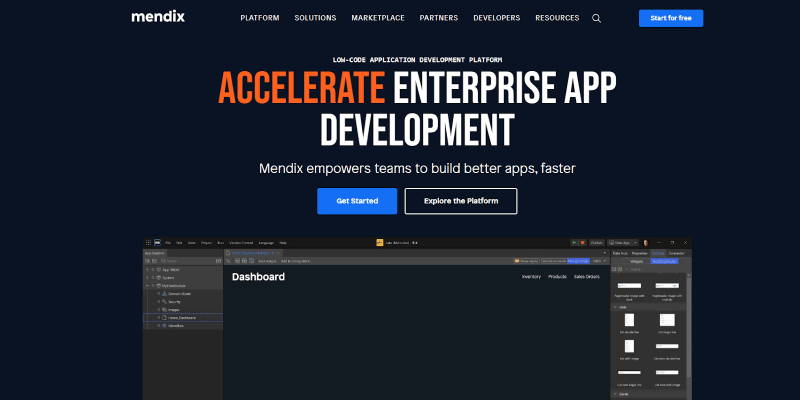Click the Start for free button

coord(671,18)
